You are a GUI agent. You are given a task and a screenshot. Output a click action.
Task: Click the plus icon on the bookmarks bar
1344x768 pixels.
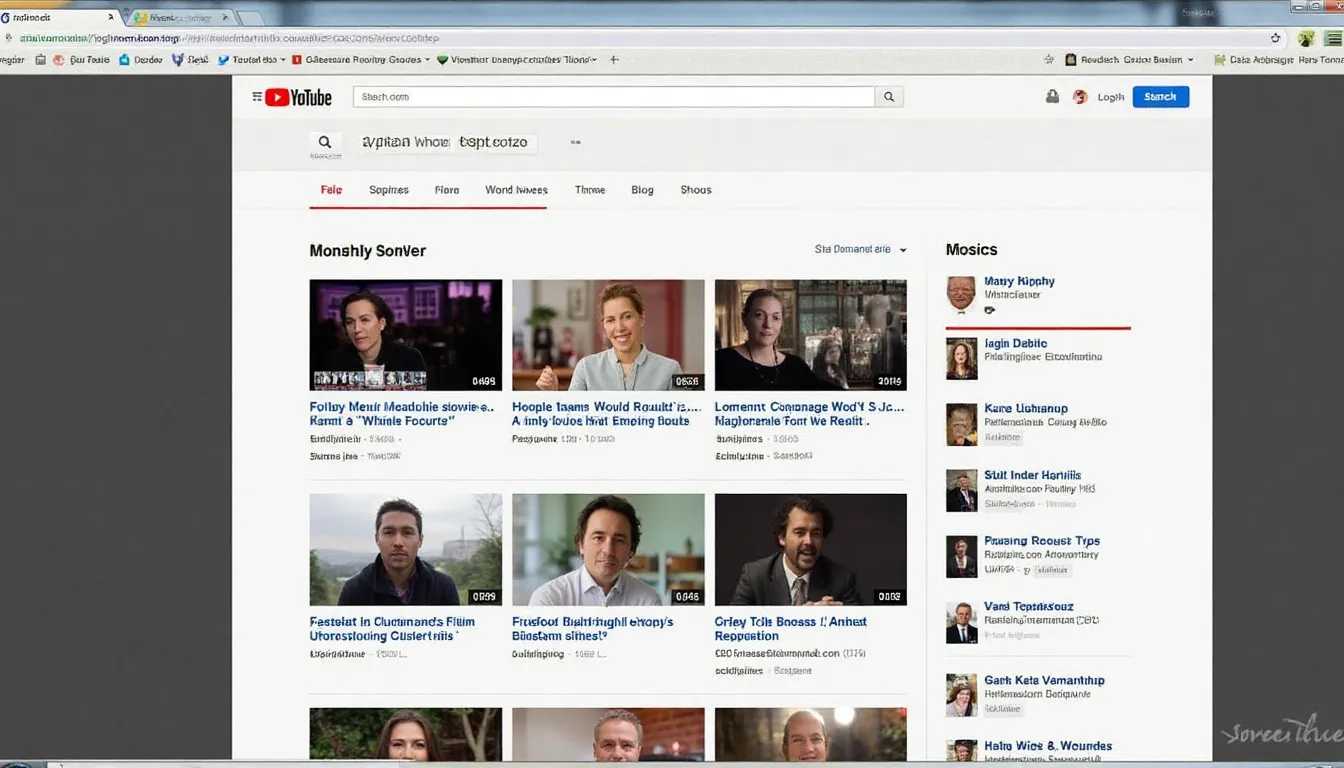pyautogui.click(x=614, y=60)
